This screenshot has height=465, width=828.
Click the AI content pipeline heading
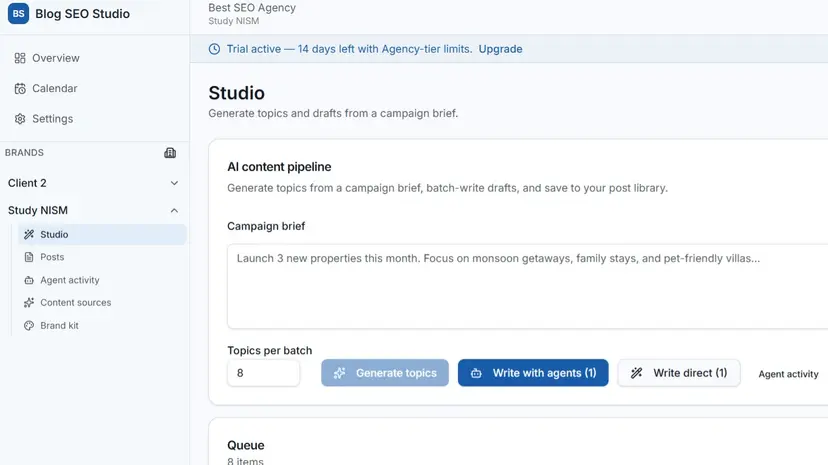[279, 167]
